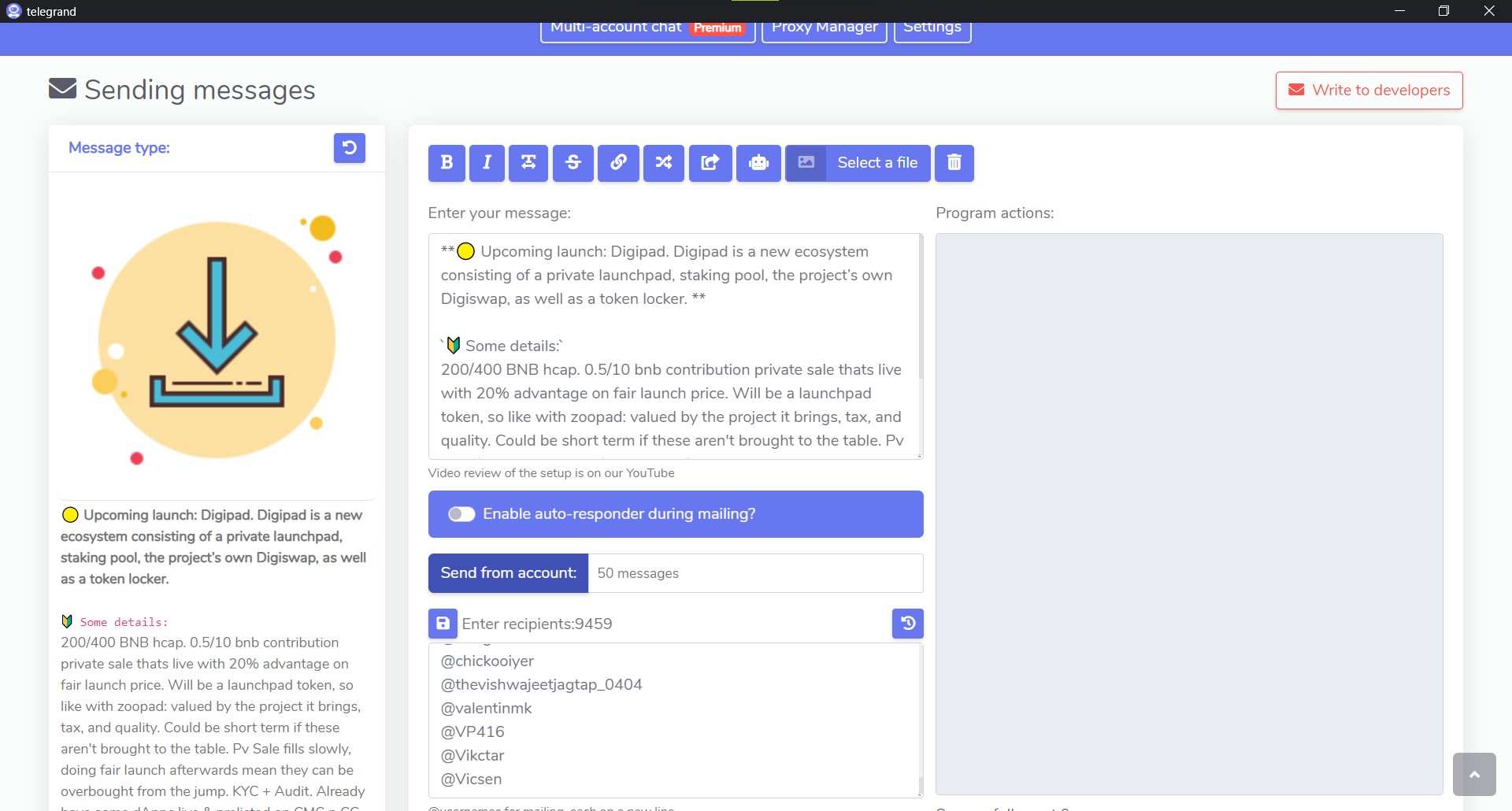The width and height of the screenshot is (1512, 811).
Task: Click the image icon beside Select a file
Action: tap(806, 163)
